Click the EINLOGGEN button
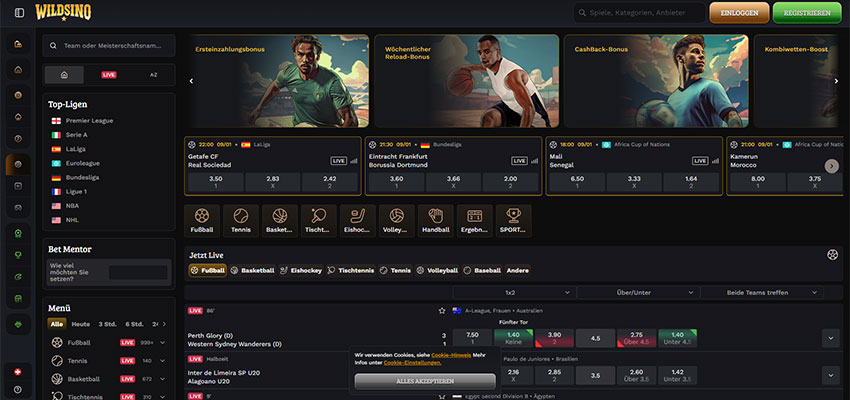 739,12
